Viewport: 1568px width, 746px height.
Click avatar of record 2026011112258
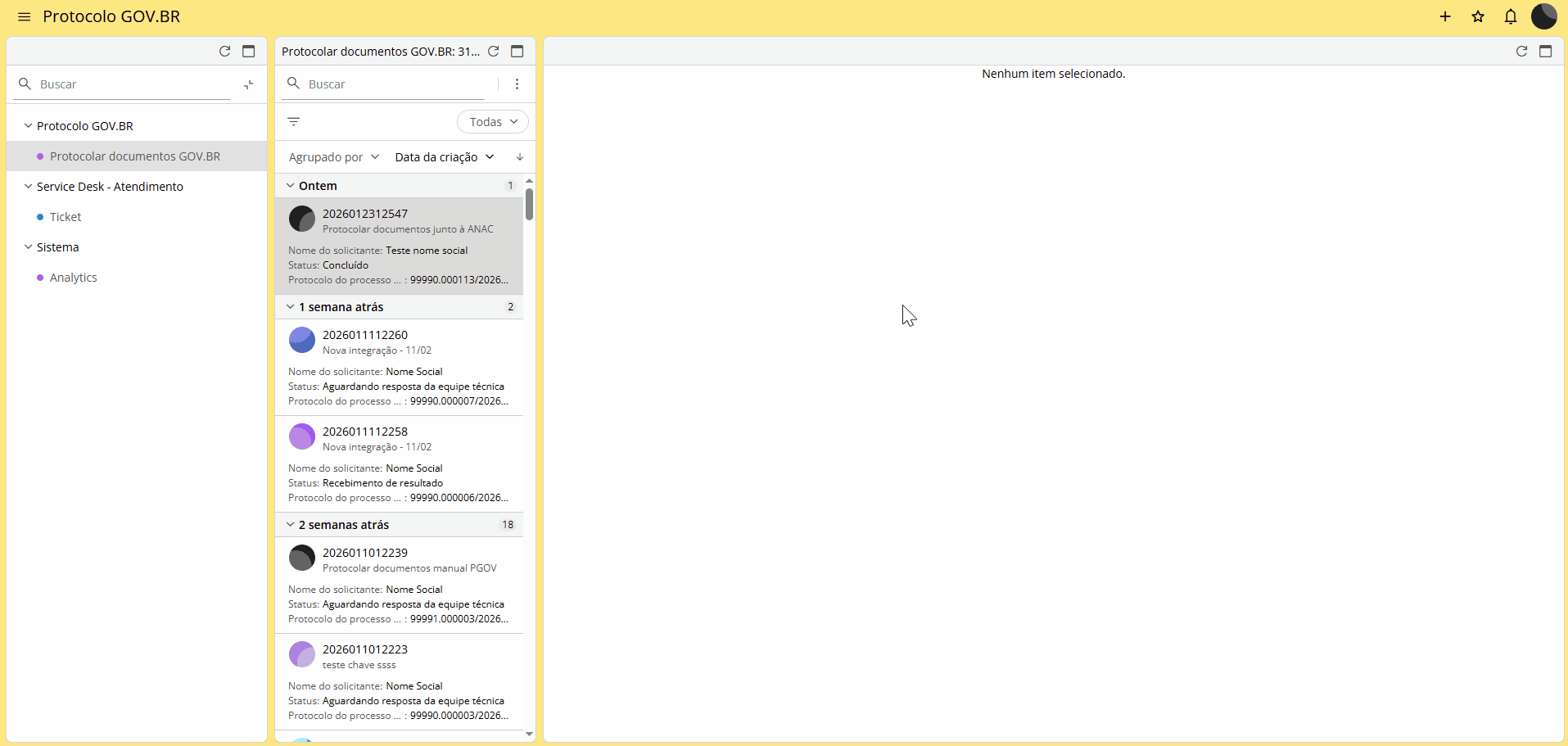(x=302, y=436)
